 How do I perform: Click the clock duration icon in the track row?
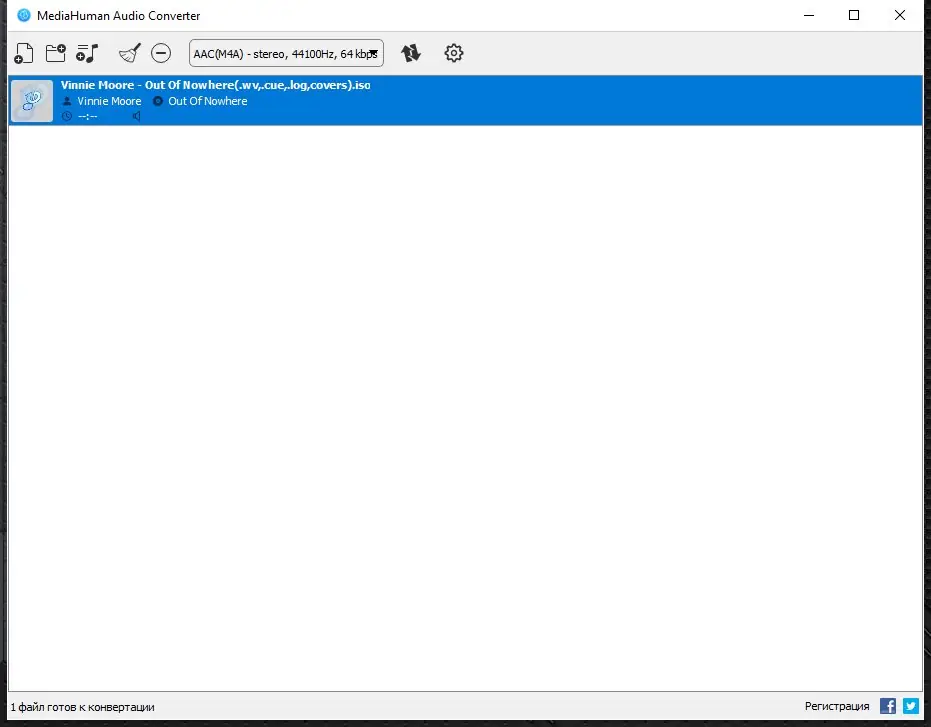(67, 116)
